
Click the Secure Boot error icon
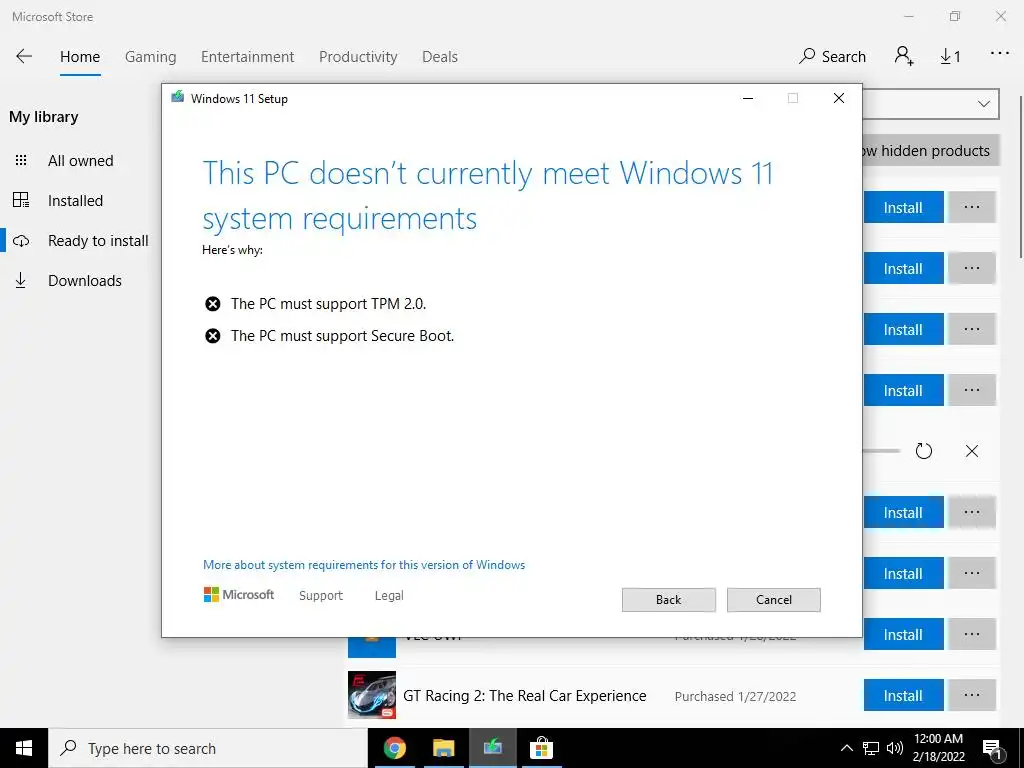(212, 336)
